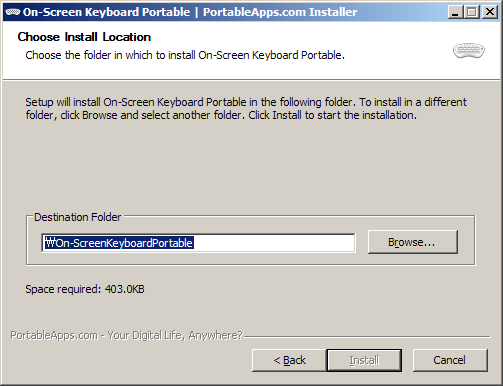Screen dimensions: 503x386
Task: Close the installer with the X button
Action: 490,12
